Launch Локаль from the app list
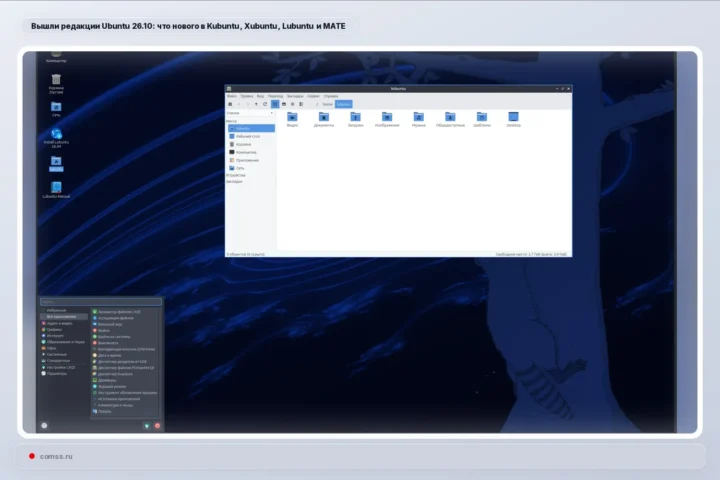 pyautogui.click(x=125, y=412)
